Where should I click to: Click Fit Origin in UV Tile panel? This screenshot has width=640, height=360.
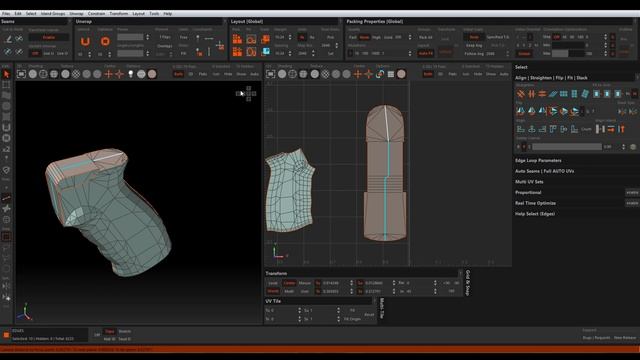coord(352,319)
